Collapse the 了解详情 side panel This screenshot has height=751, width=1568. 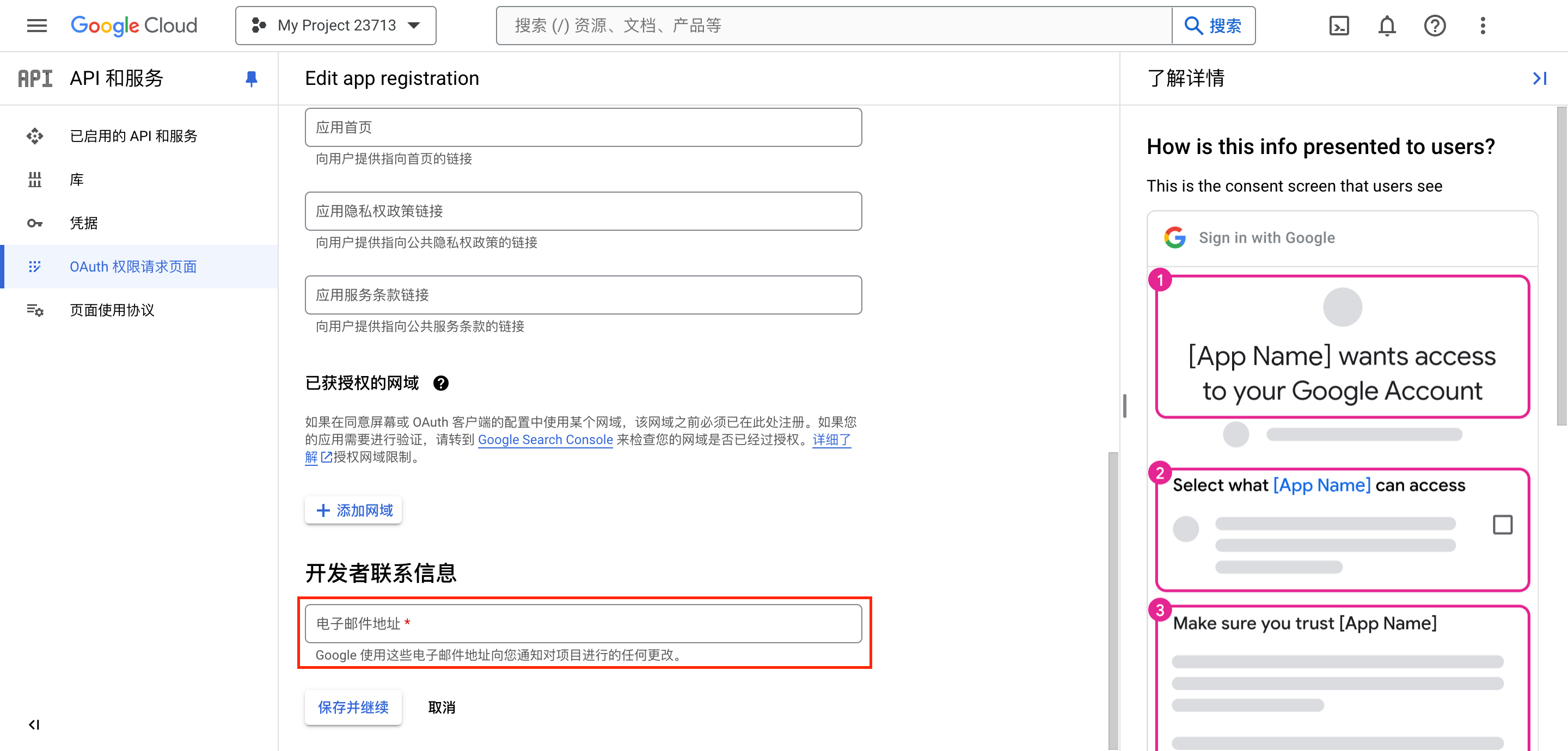coord(1539,78)
